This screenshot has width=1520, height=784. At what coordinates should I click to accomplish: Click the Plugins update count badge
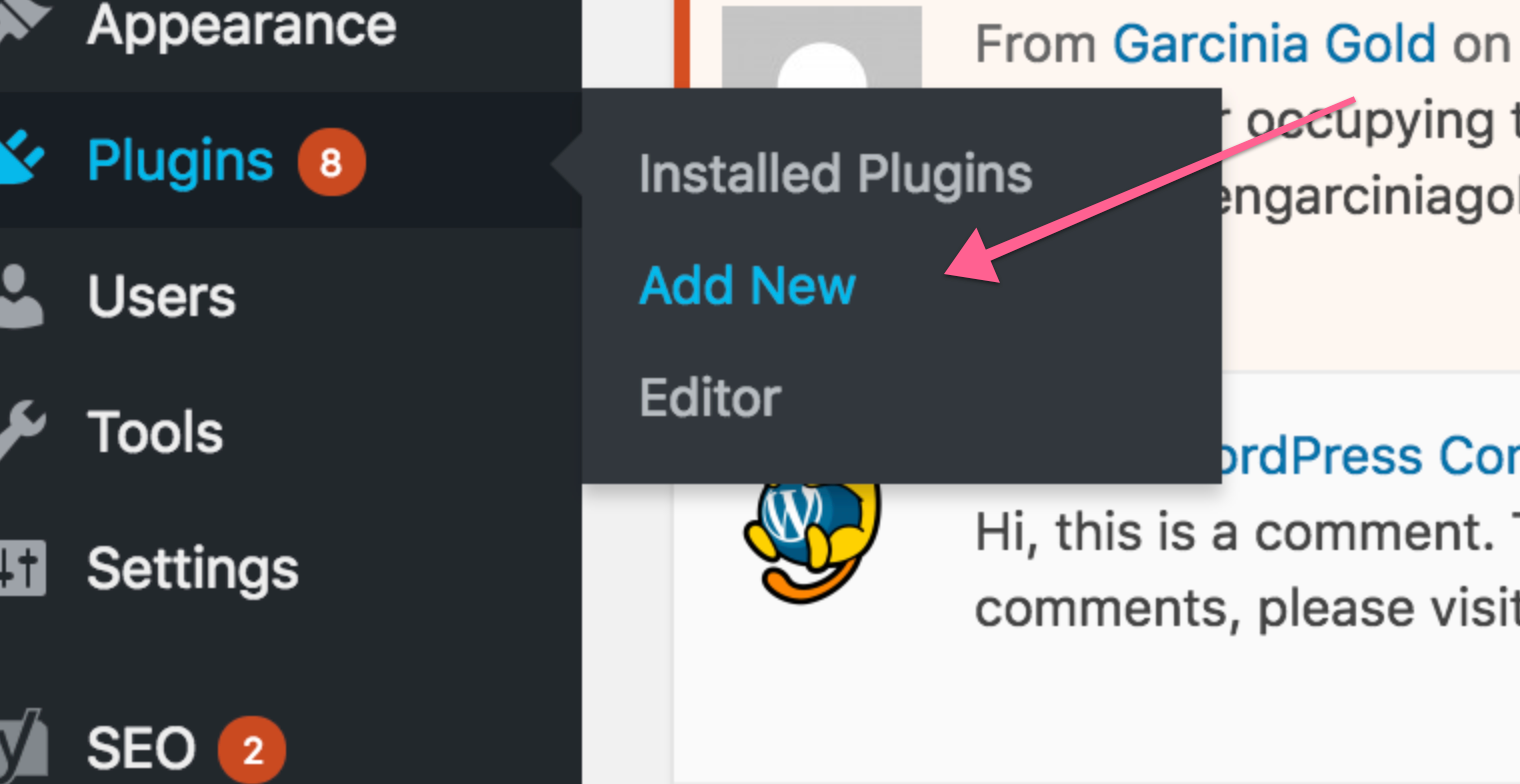click(331, 161)
